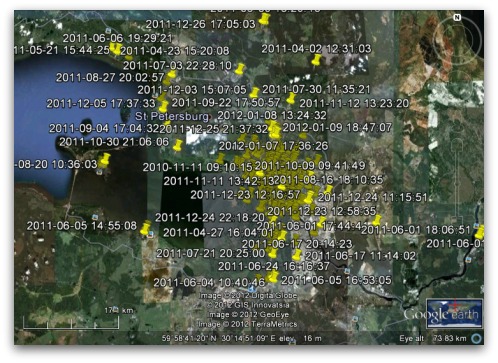This screenshot has width=498, height=363.
Task: Select pushpin at 2011-06-17 11:14:02
Action: click(296, 255)
